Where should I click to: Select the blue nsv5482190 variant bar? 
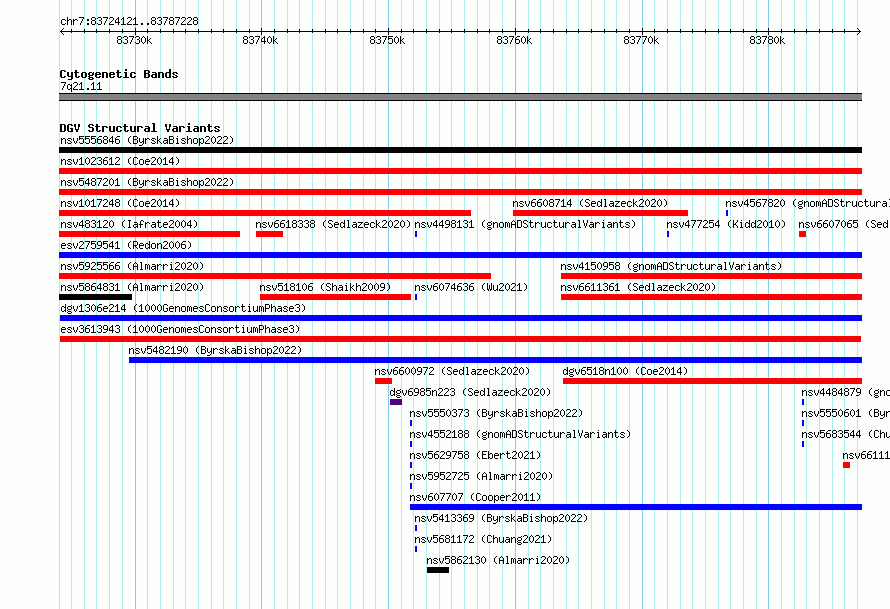click(496, 360)
